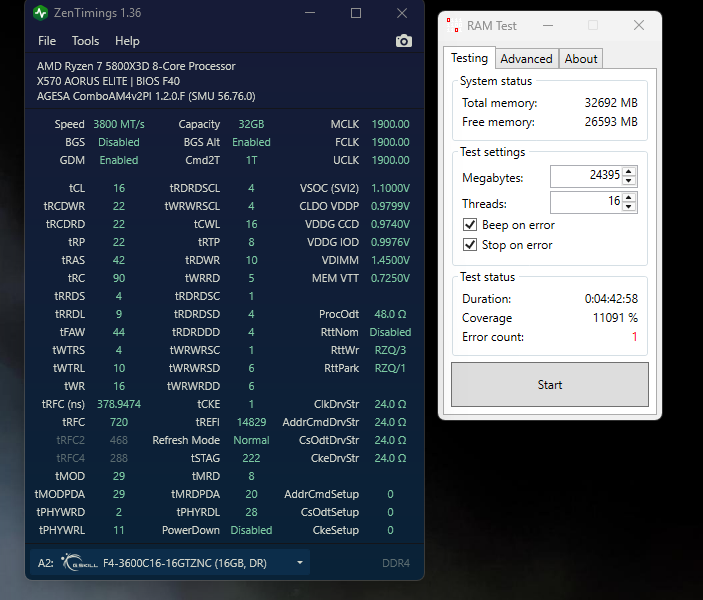This screenshot has height=600, width=703.
Task: Click the Speed value 3800 MT/s
Action: 119,124
